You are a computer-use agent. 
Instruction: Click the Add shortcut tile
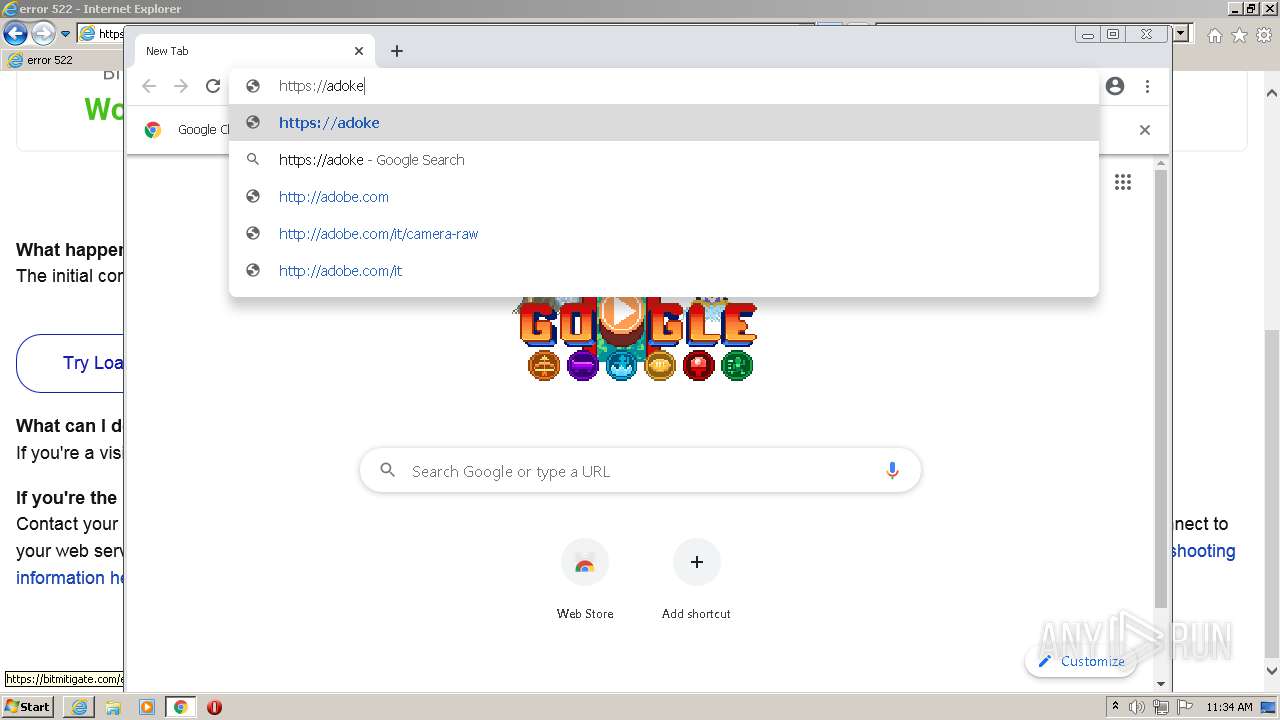[x=696, y=580]
